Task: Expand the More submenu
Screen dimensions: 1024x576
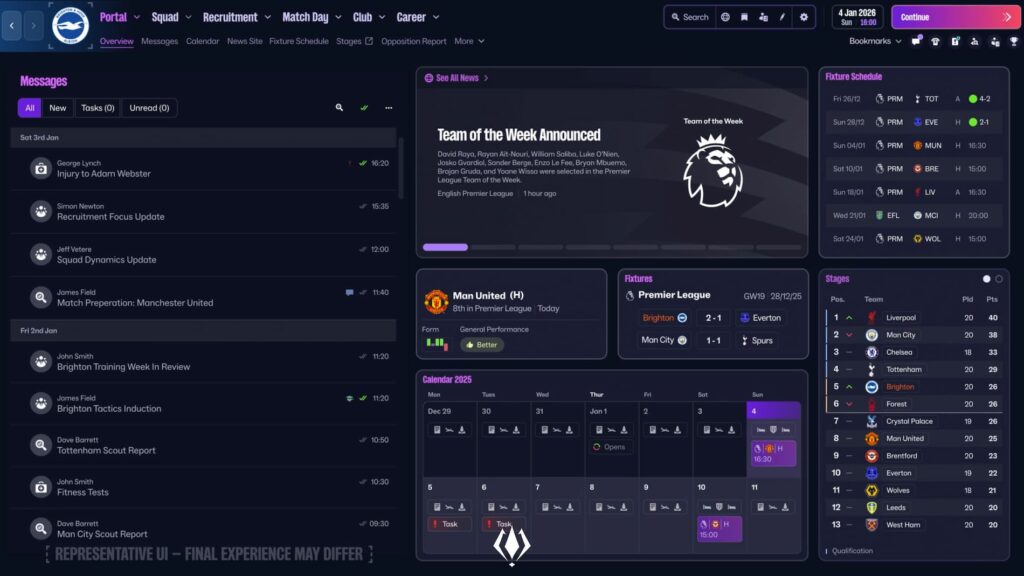Action: pyautogui.click(x=469, y=41)
